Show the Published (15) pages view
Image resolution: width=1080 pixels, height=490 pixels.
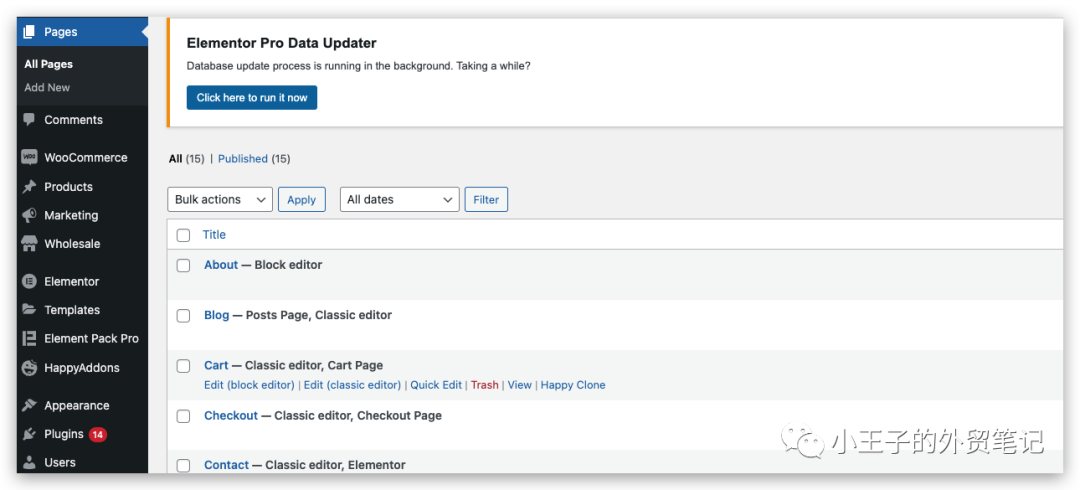click(254, 159)
